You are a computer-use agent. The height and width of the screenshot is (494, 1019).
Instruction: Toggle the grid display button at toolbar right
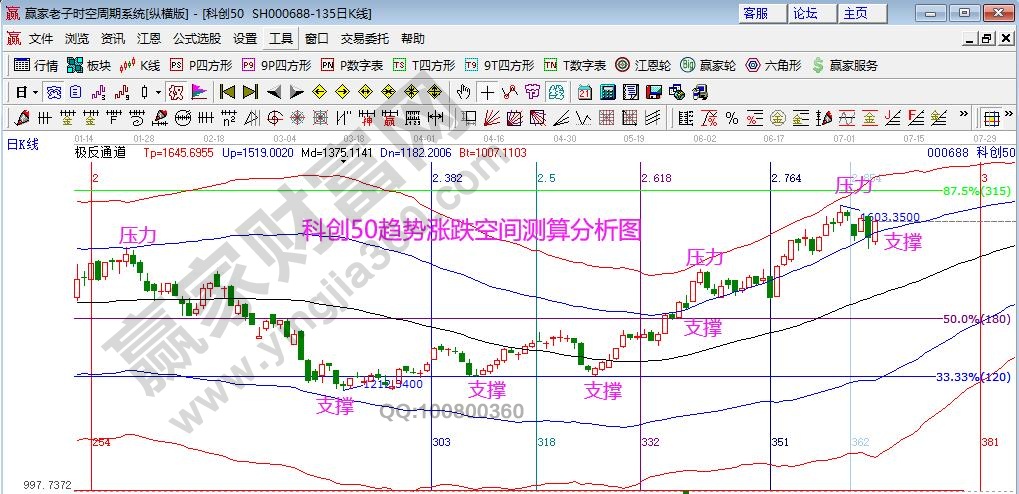[x=991, y=117]
